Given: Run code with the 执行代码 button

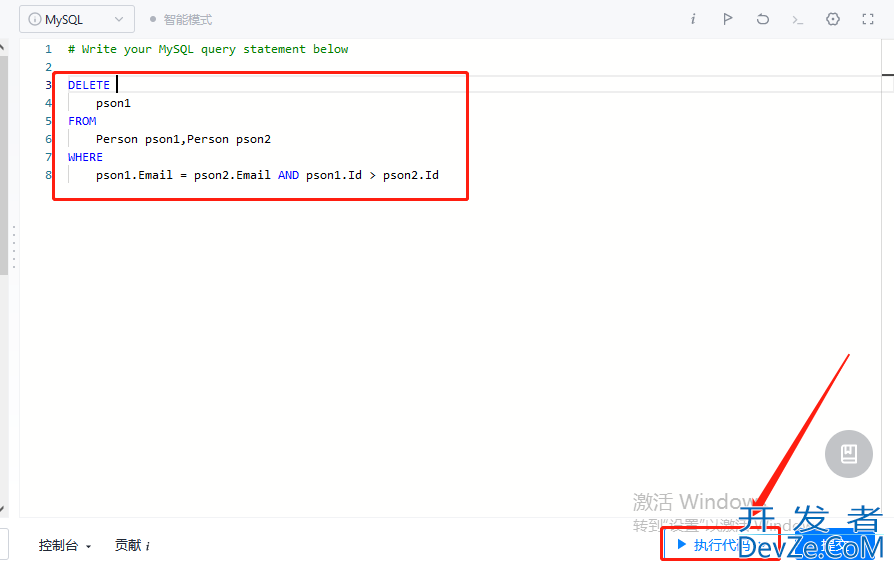Looking at the screenshot, I should click(x=720, y=545).
